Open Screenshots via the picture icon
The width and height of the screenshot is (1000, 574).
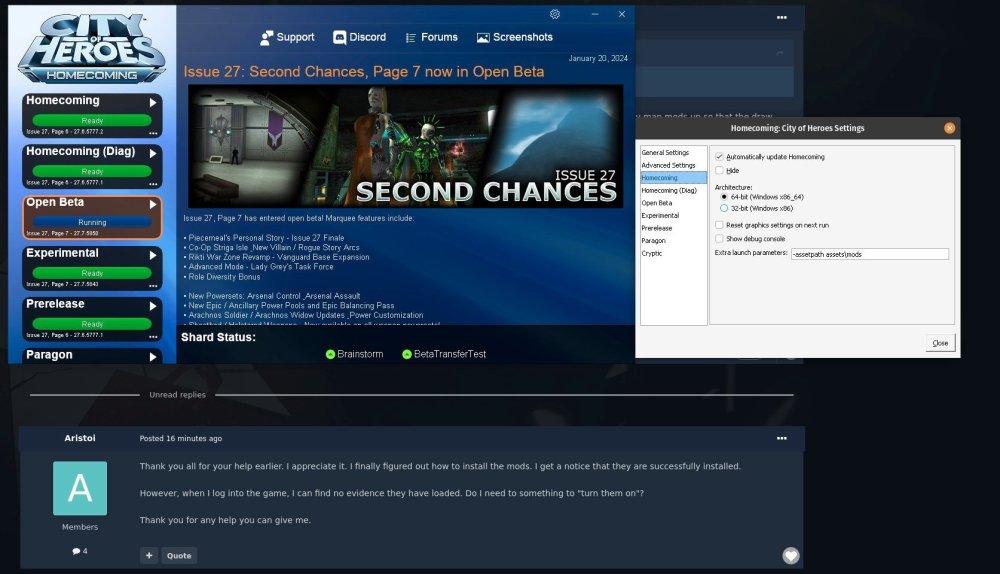483,38
